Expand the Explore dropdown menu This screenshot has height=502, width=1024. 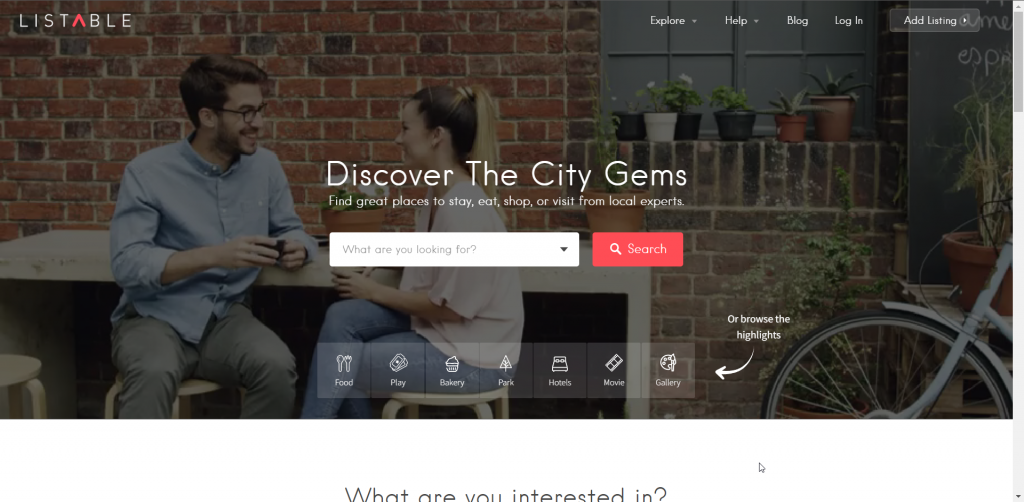(673, 21)
